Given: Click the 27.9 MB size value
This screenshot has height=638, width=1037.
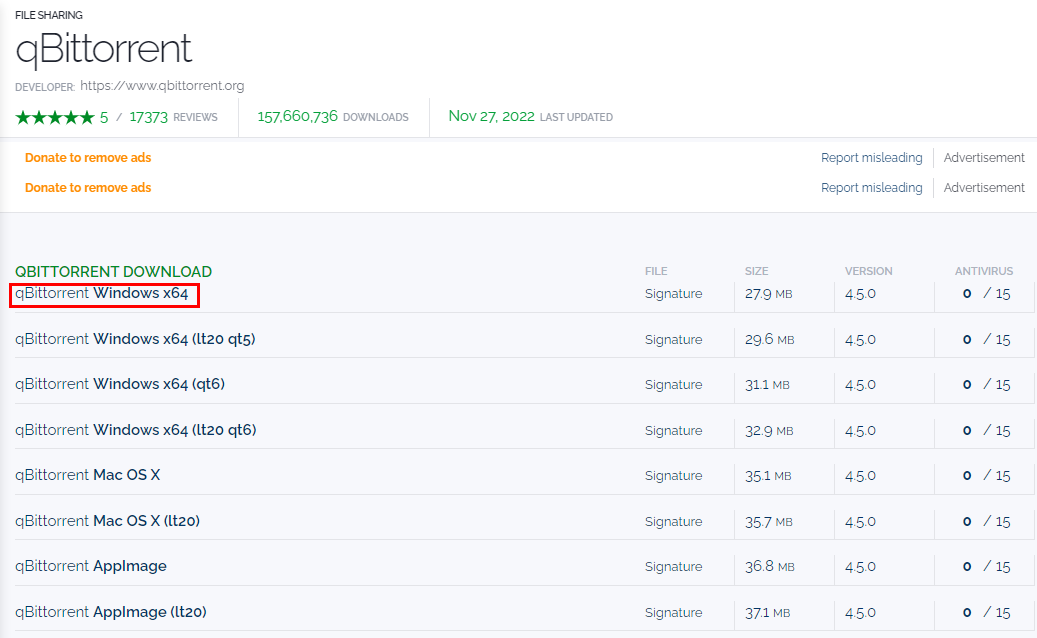Looking at the screenshot, I should [x=768, y=294].
